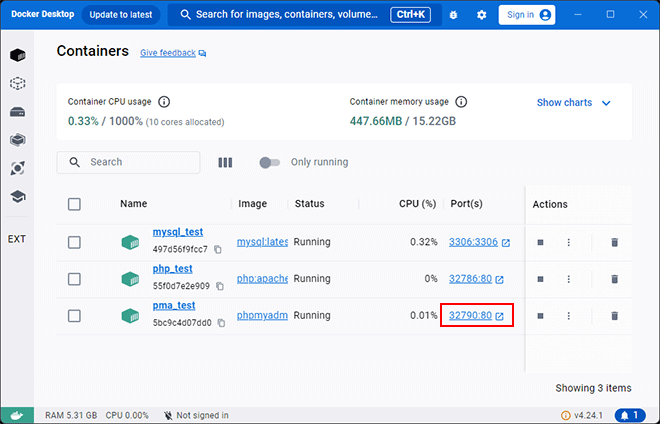Click Update to latest button
660x424 pixels.
[121, 15]
